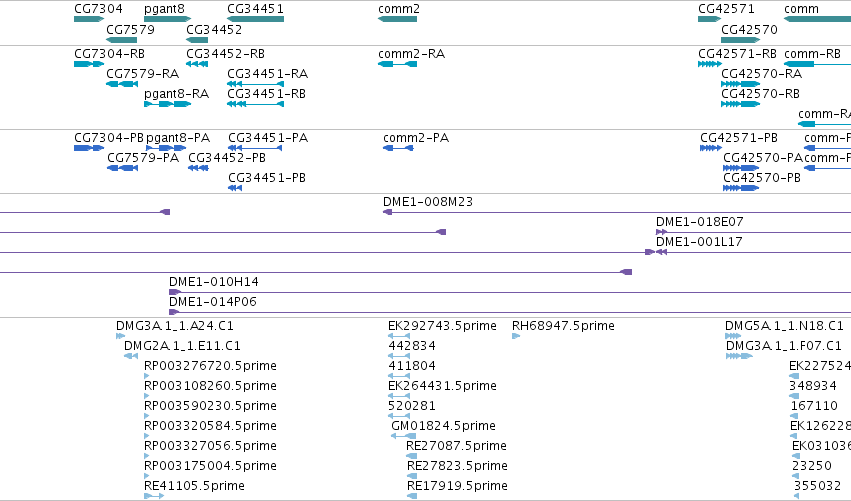Click EST RP003175004.5prime
851x501 pixels.
(x=147, y=476)
